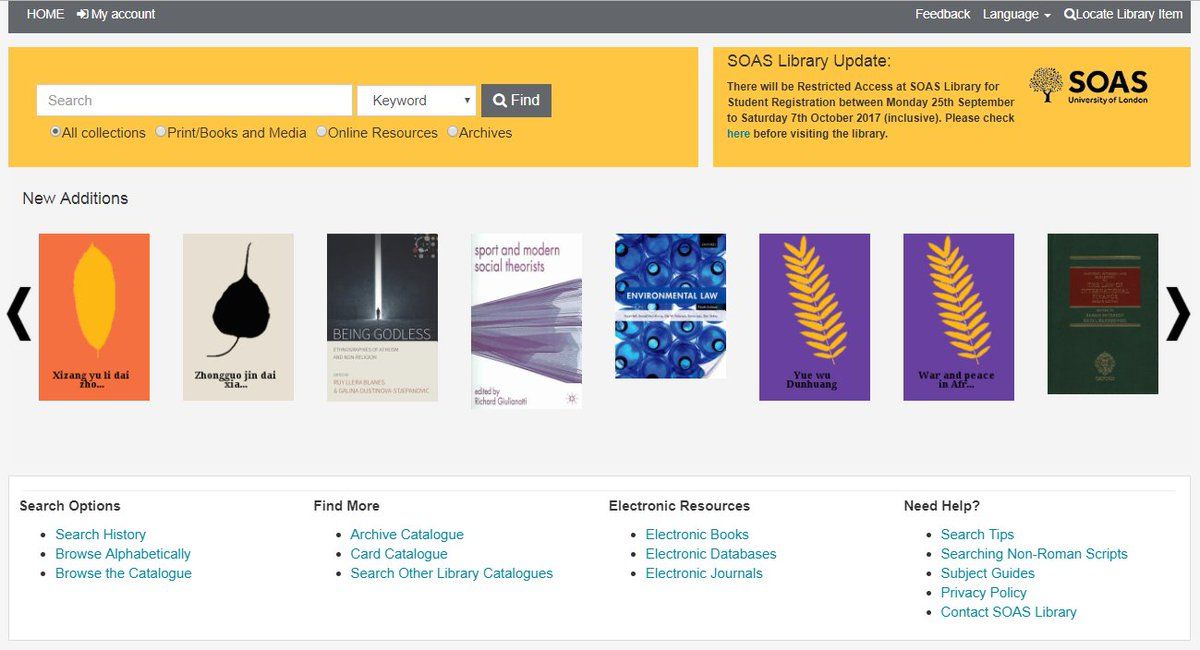Select the Online Resources radio button

coord(321,132)
